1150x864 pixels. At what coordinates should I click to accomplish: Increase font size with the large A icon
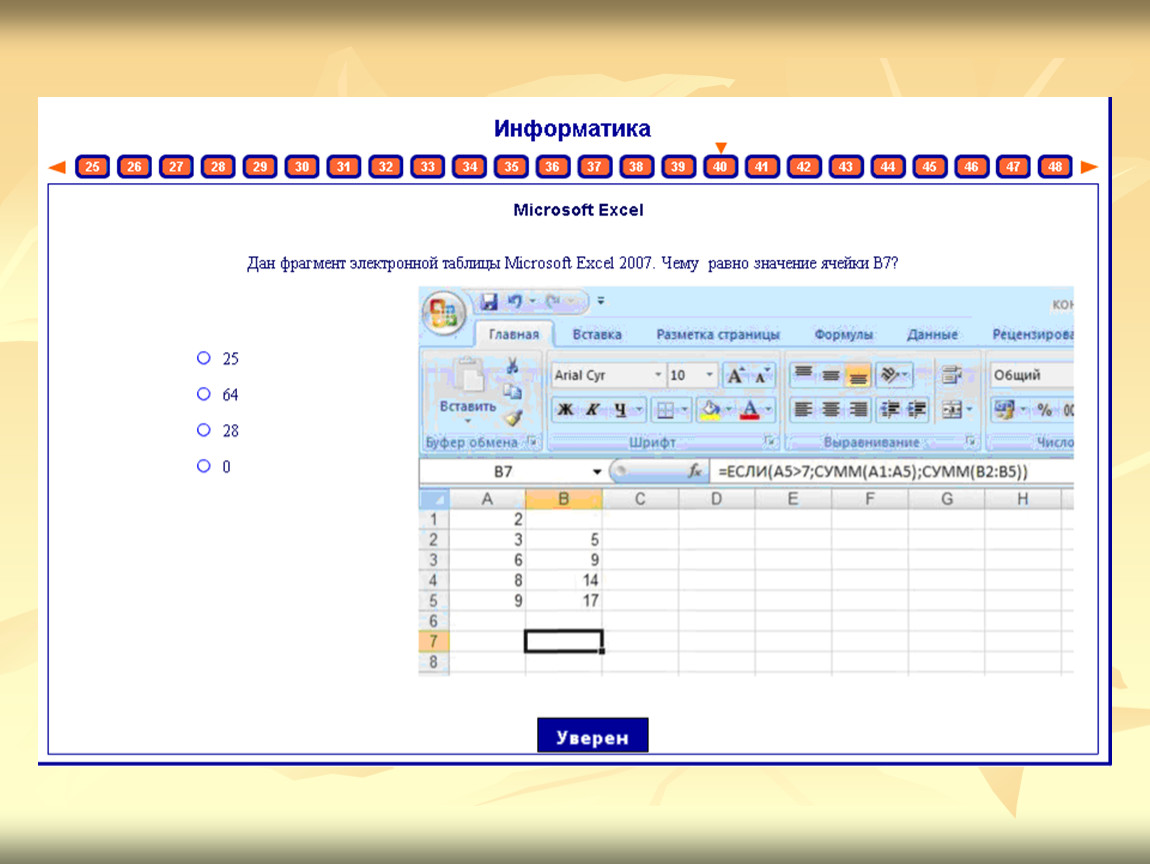point(735,376)
